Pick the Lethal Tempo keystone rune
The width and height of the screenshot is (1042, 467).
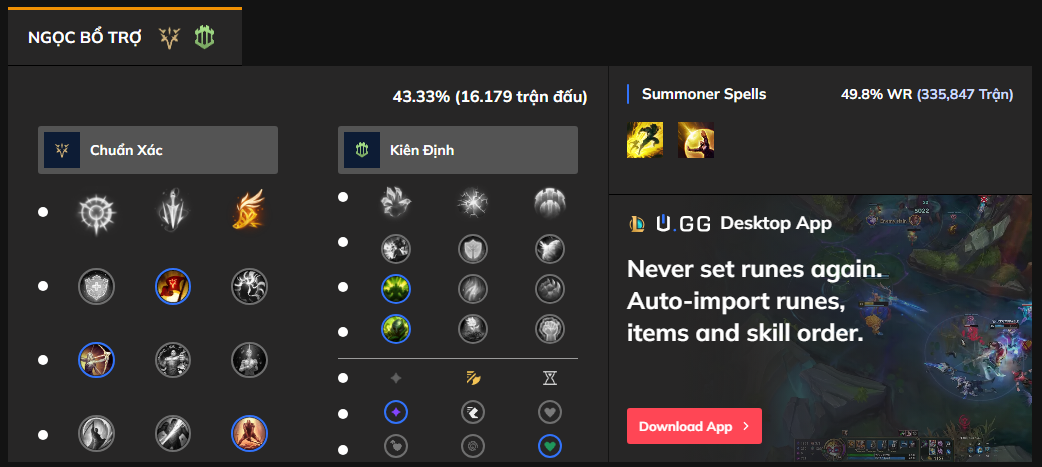click(173, 212)
